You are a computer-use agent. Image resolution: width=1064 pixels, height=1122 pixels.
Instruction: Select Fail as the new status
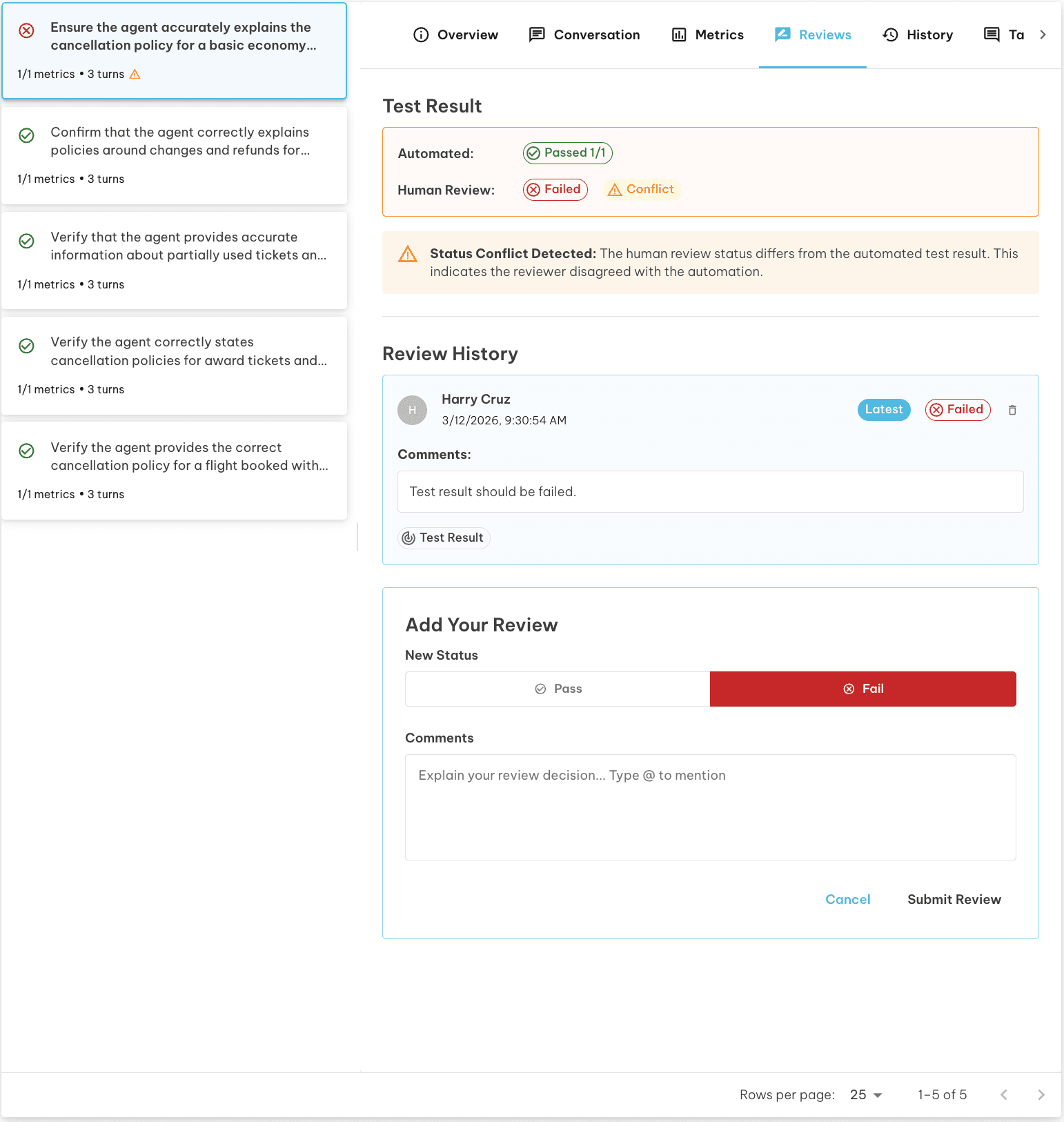click(x=863, y=689)
